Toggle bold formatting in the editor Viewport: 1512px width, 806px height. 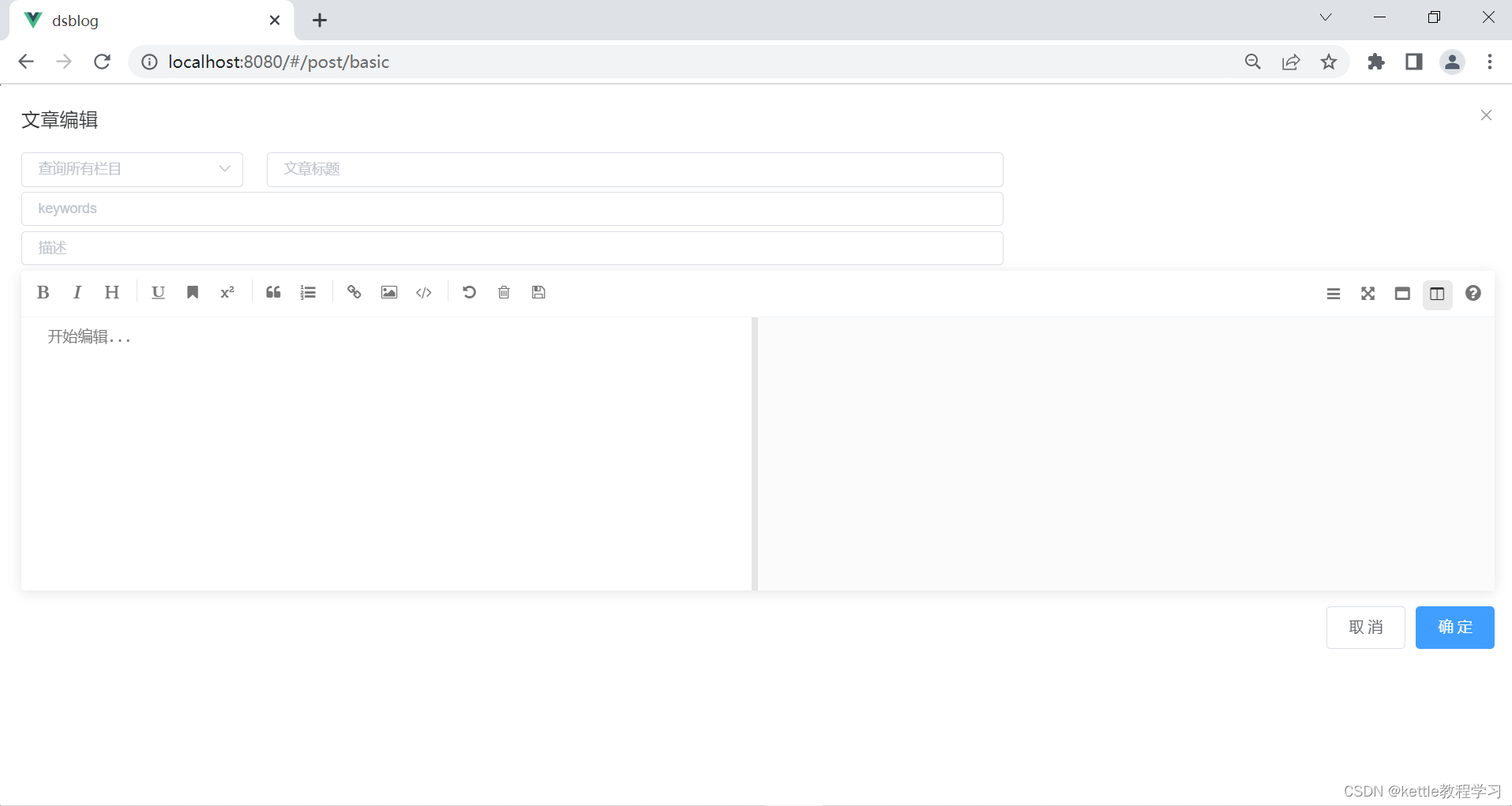pyautogui.click(x=43, y=293)
